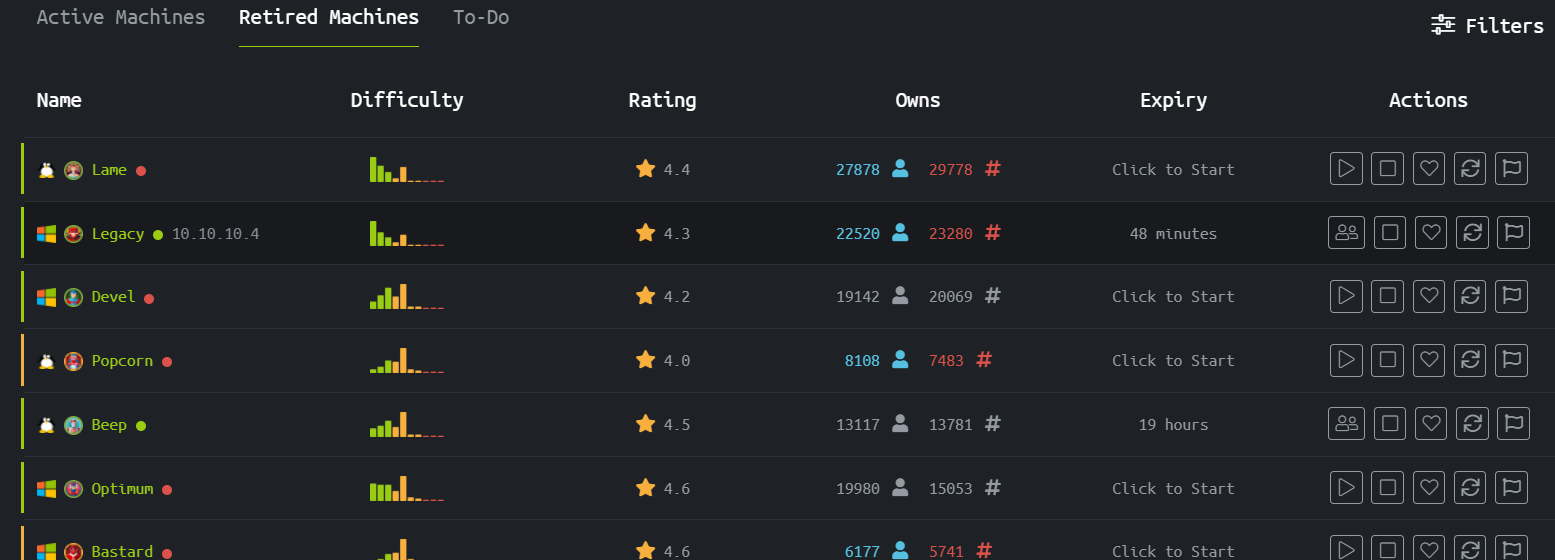
Task: Favorite the Optimum machine
Action: pos(1430,488)
